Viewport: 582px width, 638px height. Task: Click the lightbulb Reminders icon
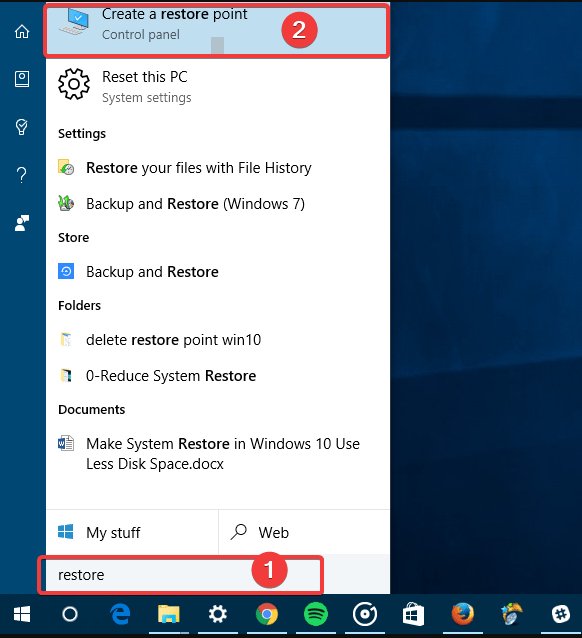22,127
